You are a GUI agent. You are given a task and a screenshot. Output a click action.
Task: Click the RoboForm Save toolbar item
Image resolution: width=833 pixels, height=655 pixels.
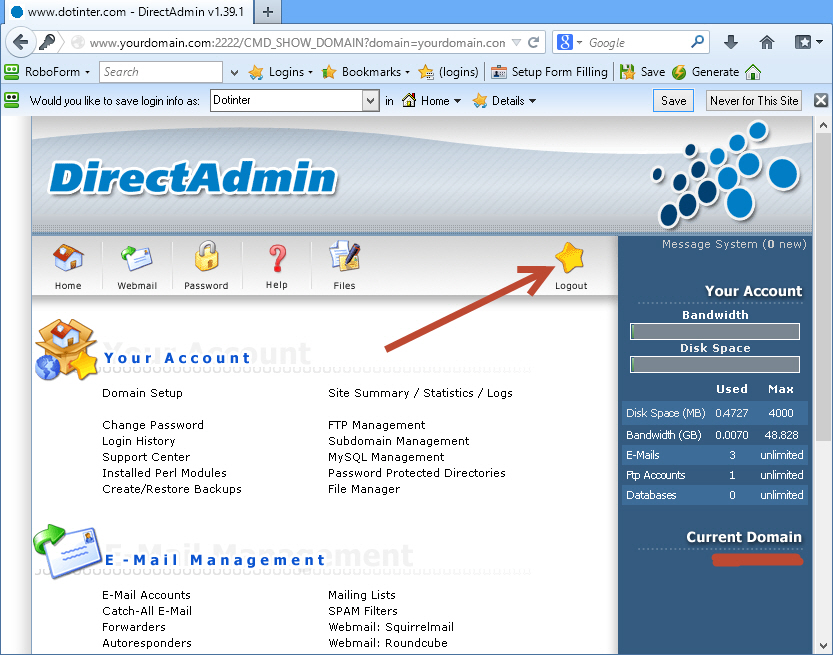pyautogui.click(x=642, y=72)
